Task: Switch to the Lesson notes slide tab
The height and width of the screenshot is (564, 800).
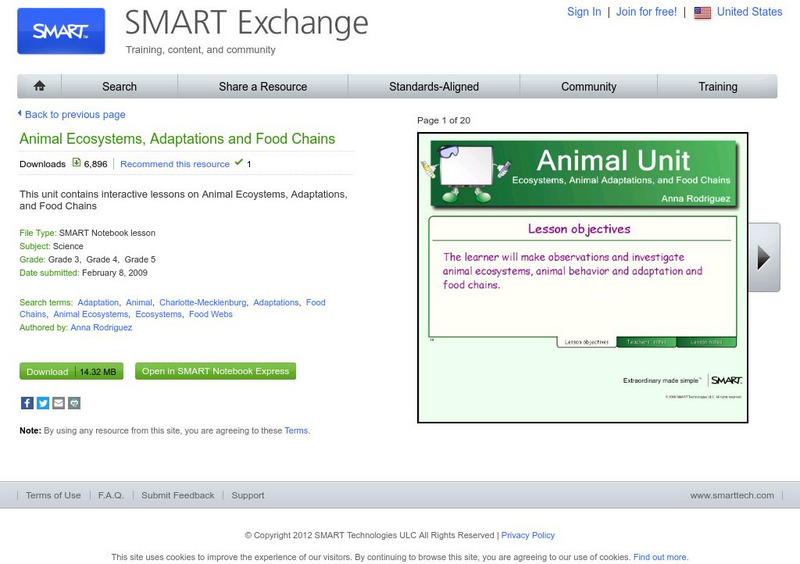Action: (x=706, y=342)
